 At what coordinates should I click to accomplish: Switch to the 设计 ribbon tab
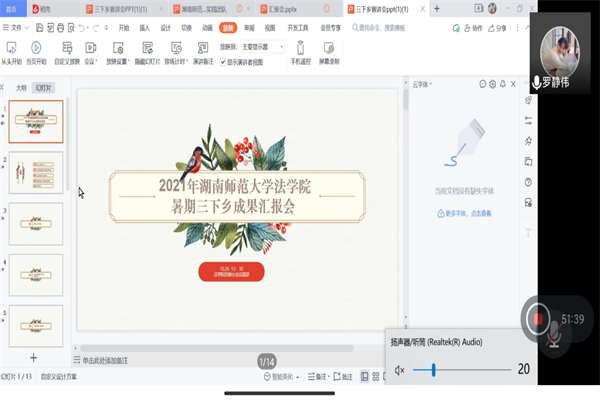click(x=165, y=28)
